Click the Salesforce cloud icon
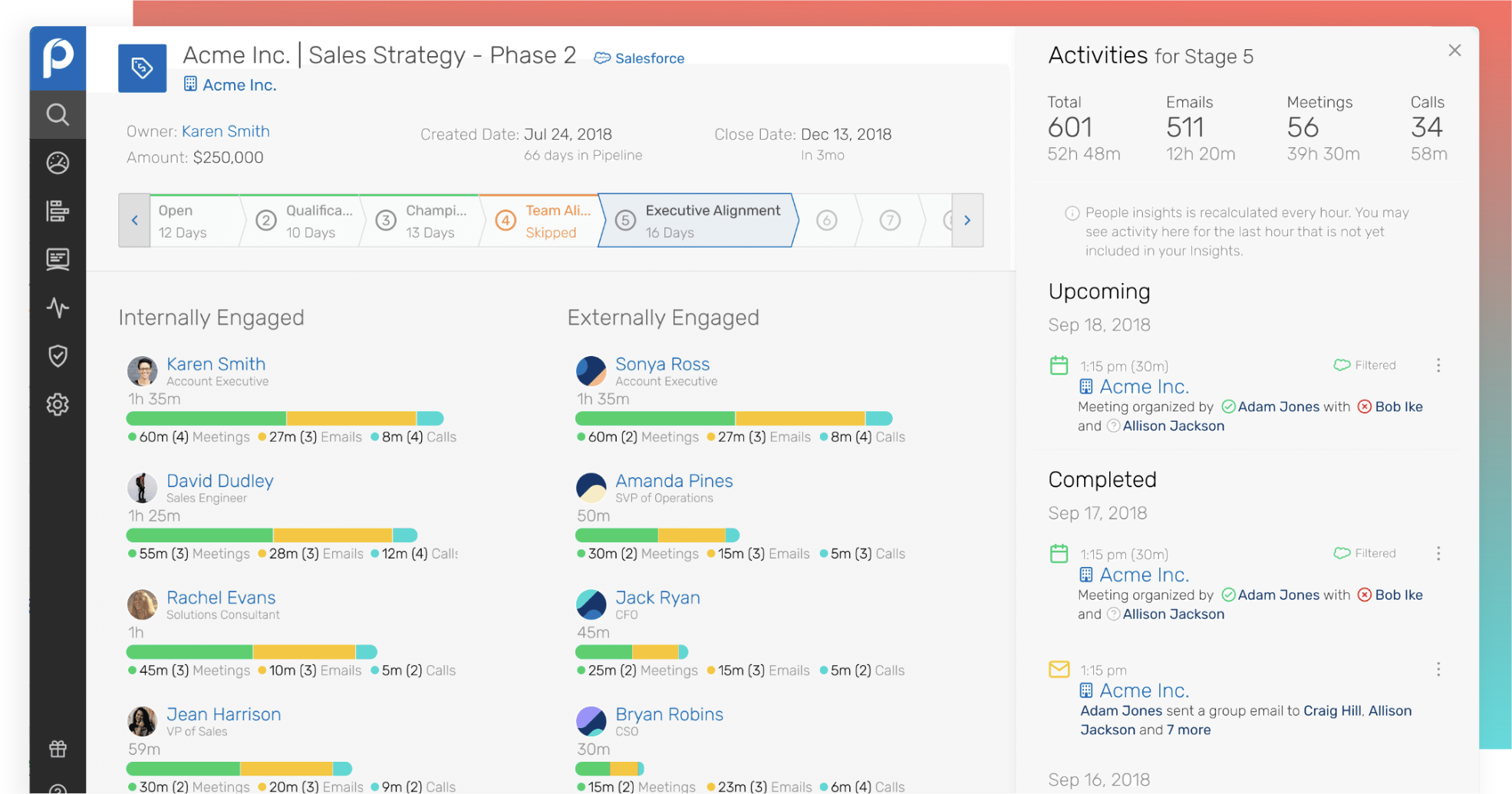Image resolution: width=1512 pixels, height=794 pixels. click(x=602, y=58)
